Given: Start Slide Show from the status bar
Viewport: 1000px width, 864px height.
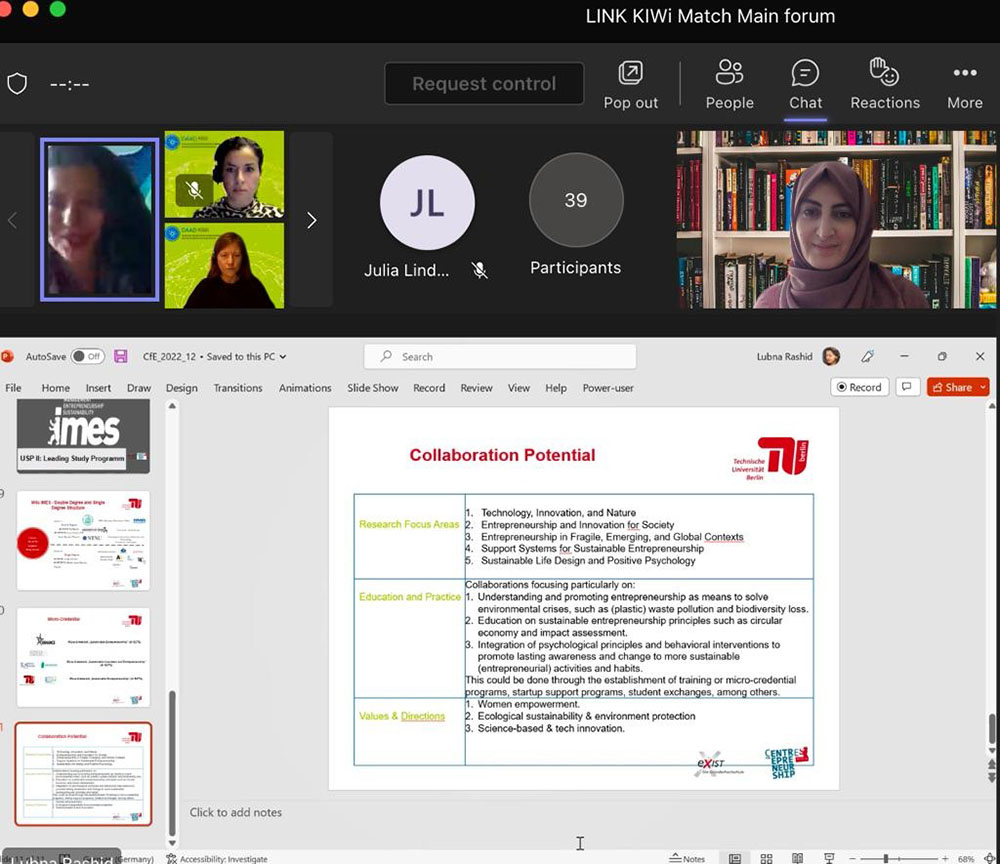Looking at the screenshot, I should click(x=828, y=858).
